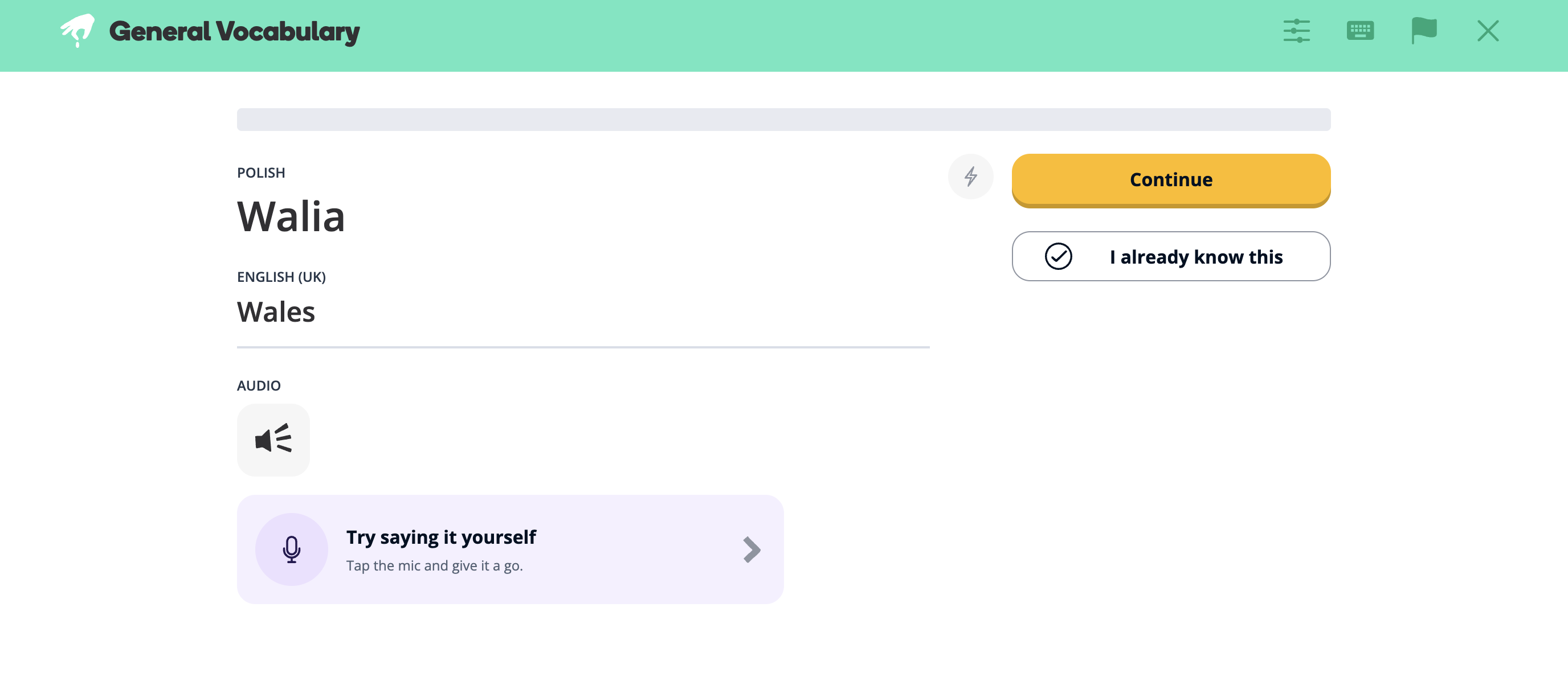
Task: Click the General Vocabulary course title
Action: 234,32
